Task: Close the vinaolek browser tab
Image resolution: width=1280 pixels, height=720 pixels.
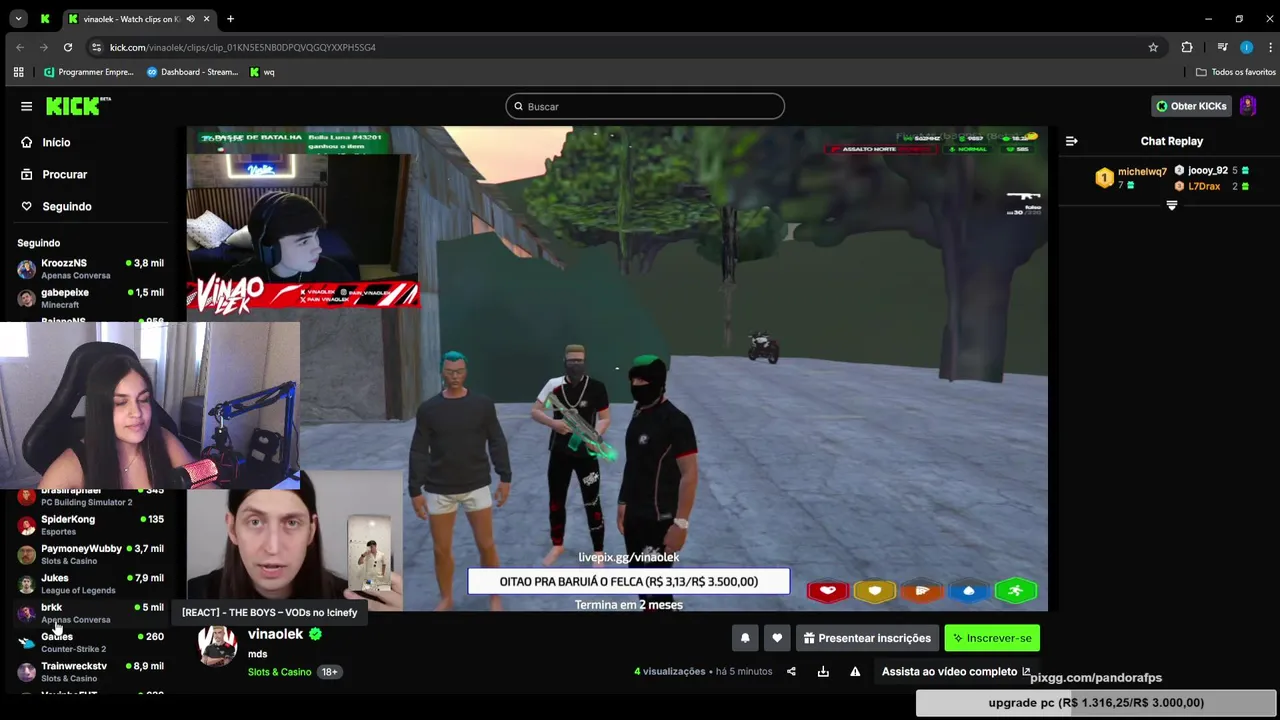Action: (x=207, y=19)
